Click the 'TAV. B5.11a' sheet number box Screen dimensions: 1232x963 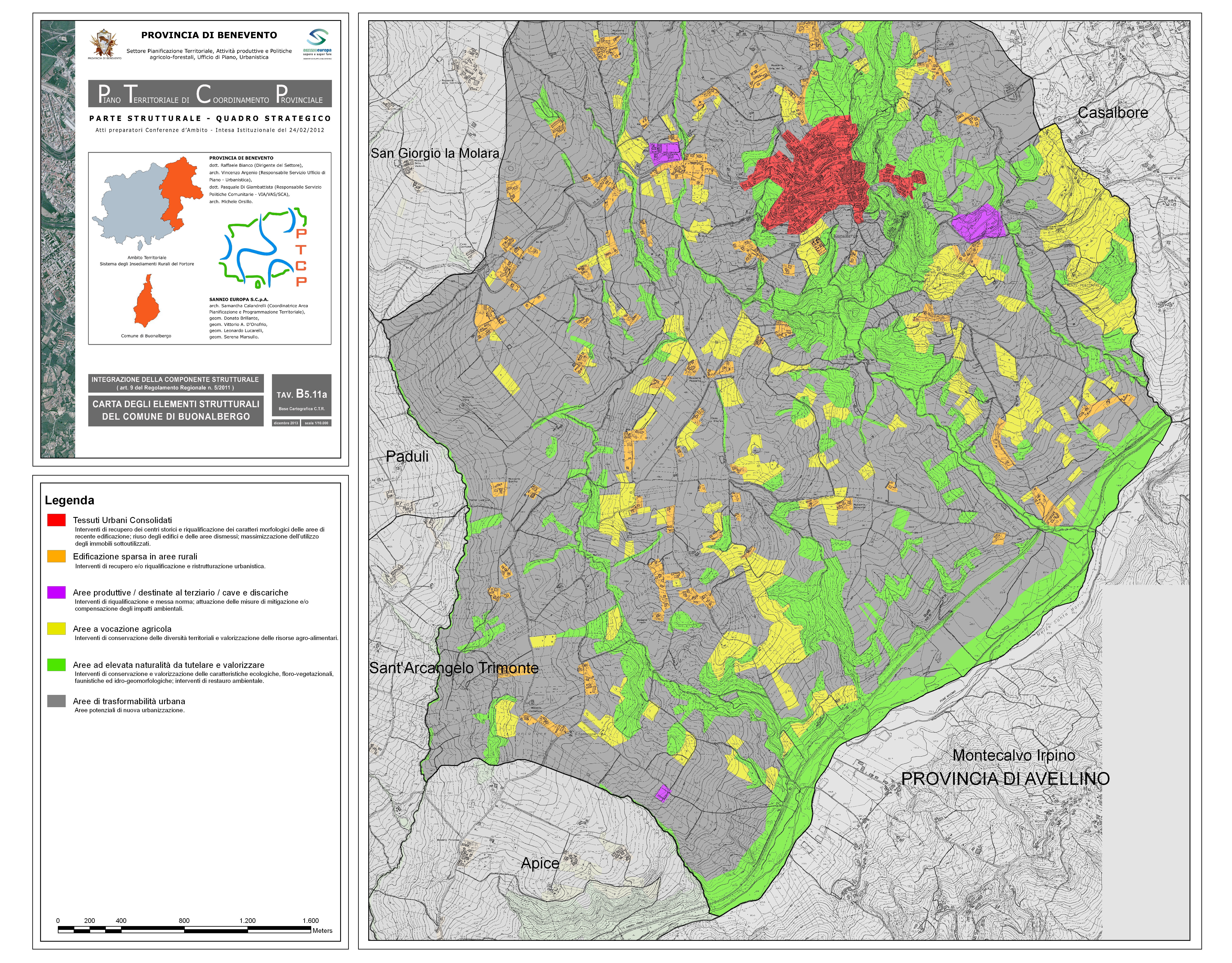[x=302, y=395]
